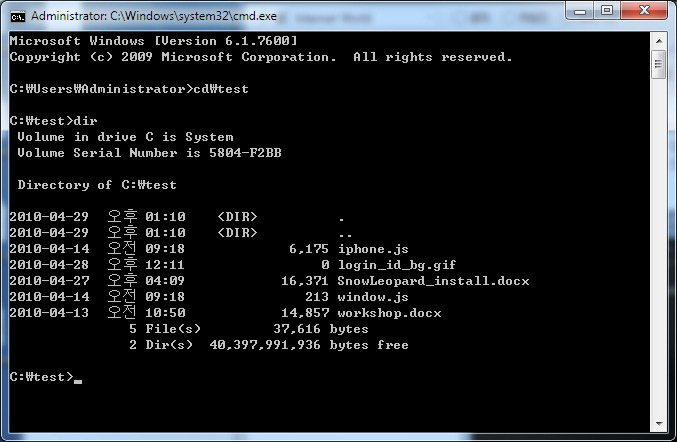677x442 pixels.
Task: Click the file name 'iphone.js'
Action: point(373,249)
